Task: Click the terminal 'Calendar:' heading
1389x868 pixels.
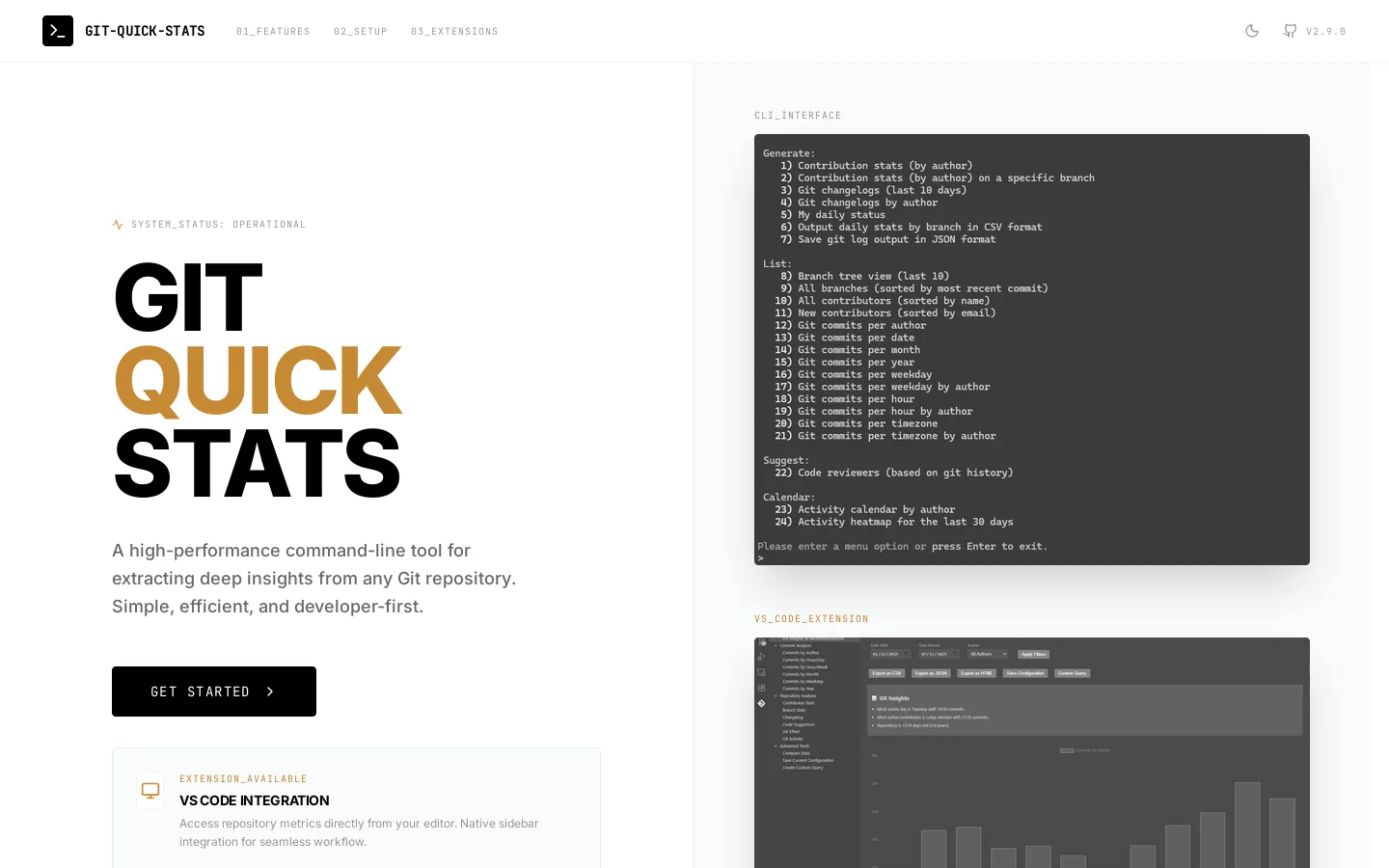Action: [789, 498]
